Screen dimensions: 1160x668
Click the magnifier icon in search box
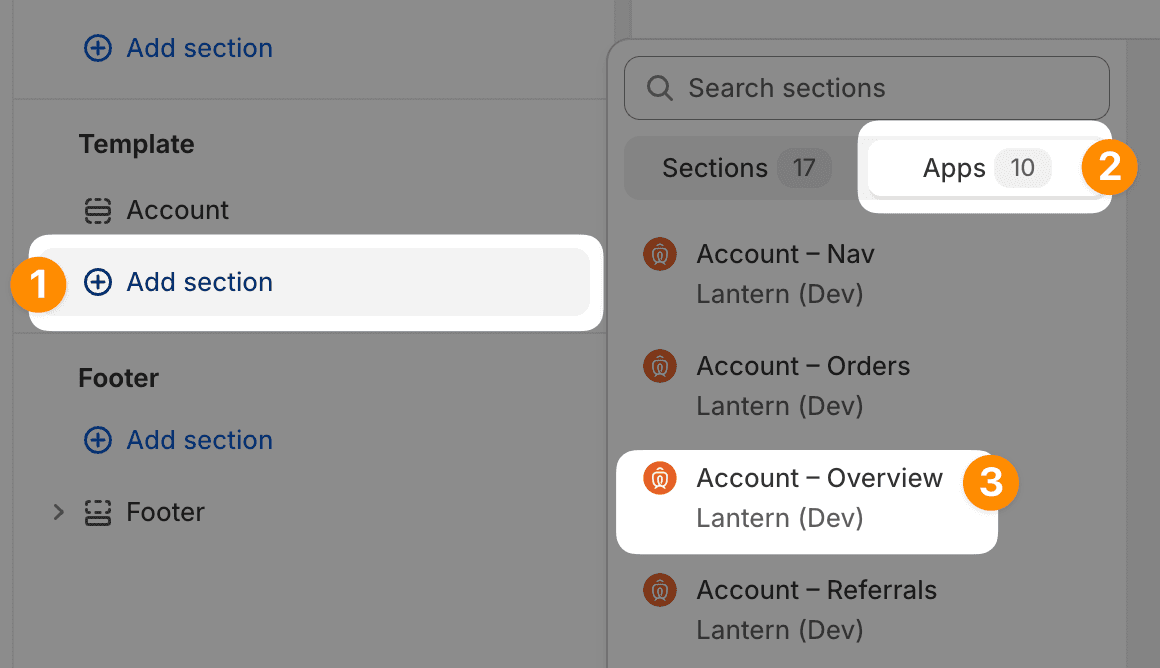click(660, 89)
